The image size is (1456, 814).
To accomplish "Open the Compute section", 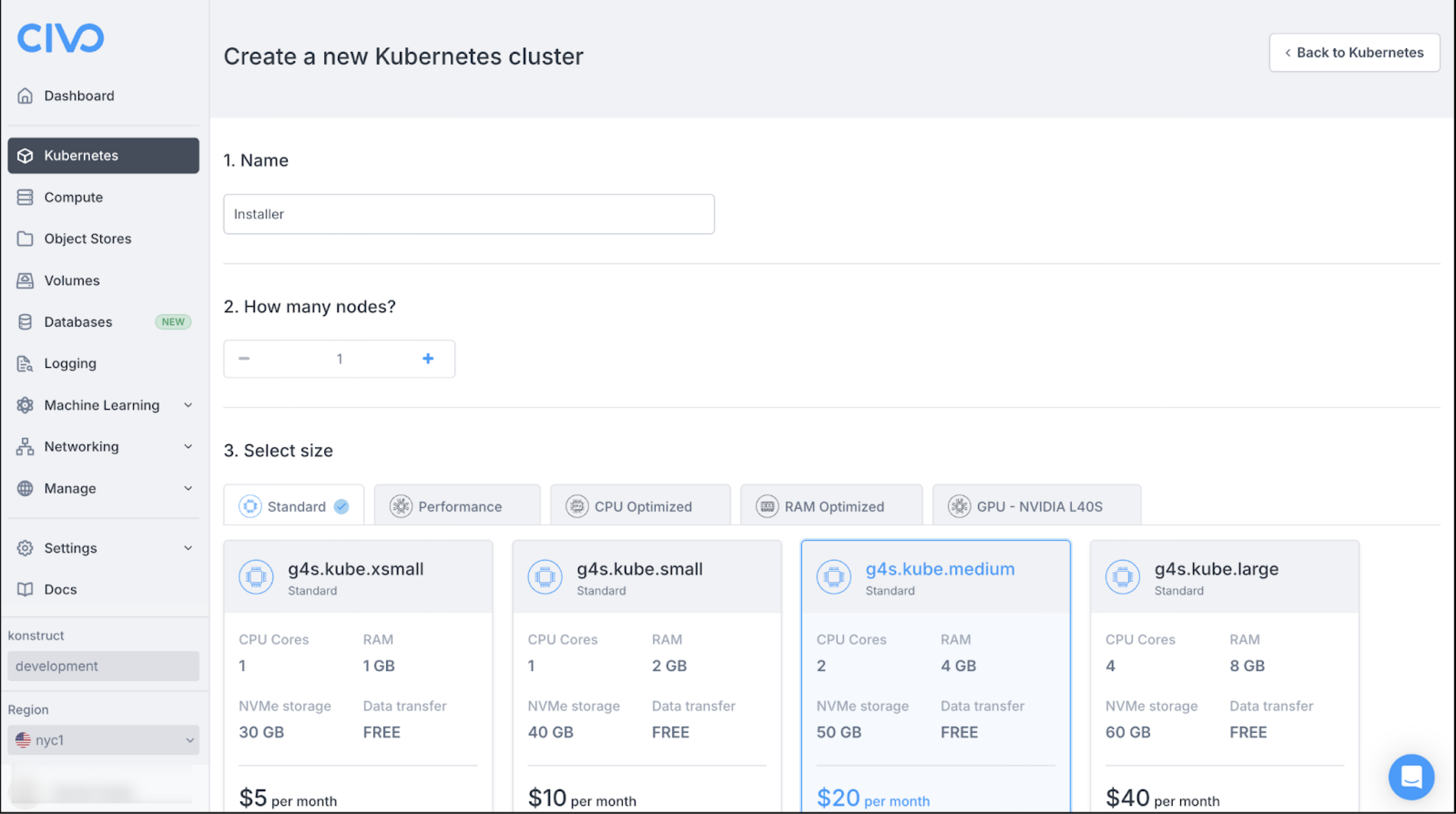I will [x=103, y=197].
